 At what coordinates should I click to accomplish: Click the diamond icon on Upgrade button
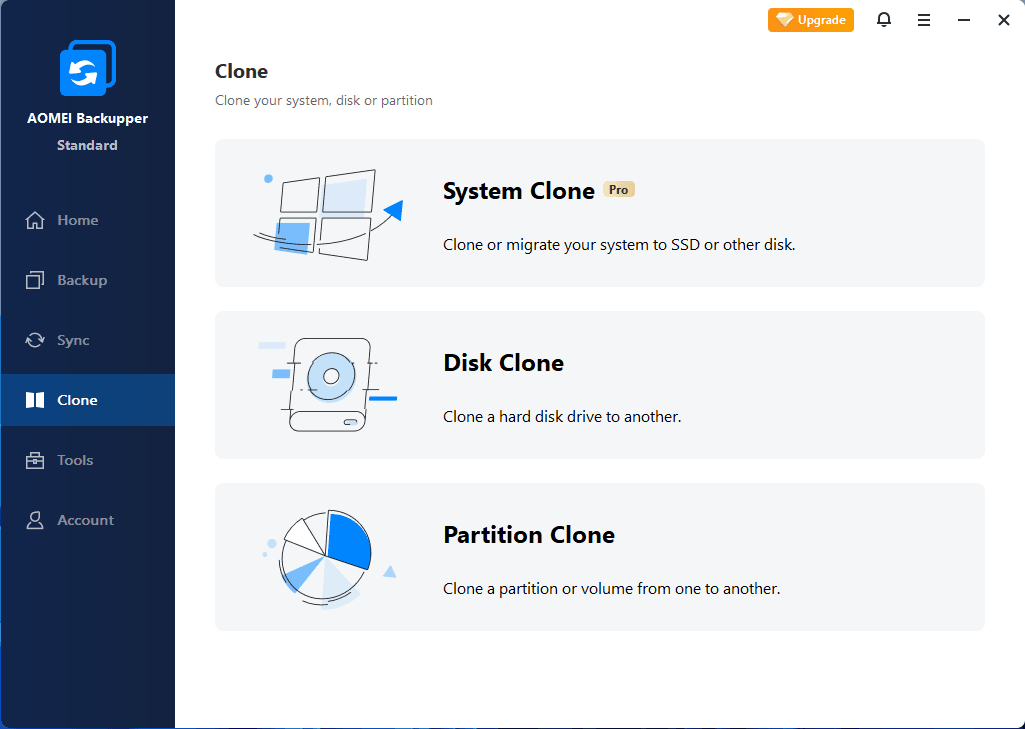coord(784,20)
